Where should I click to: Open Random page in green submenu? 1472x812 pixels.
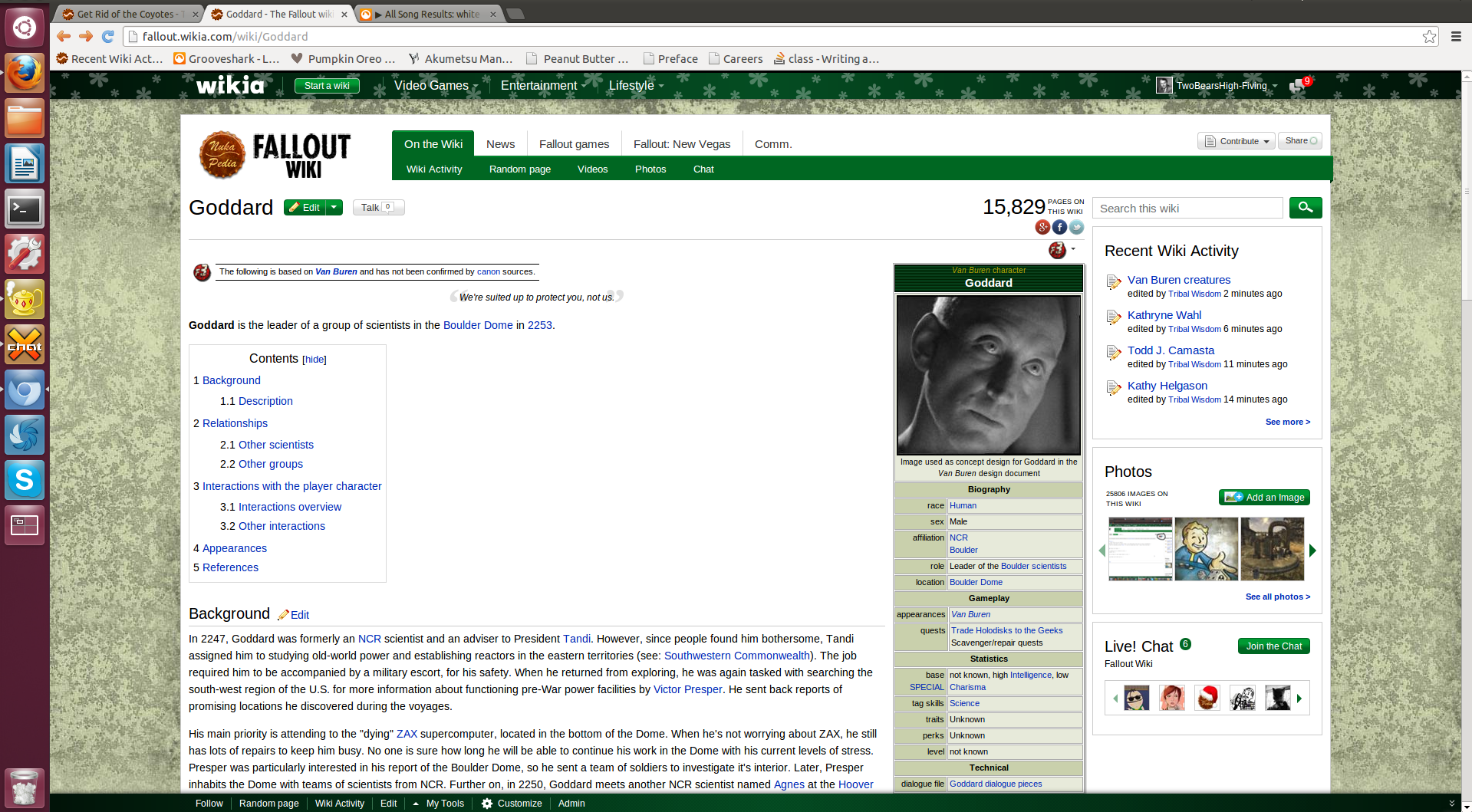click(520, 169)
